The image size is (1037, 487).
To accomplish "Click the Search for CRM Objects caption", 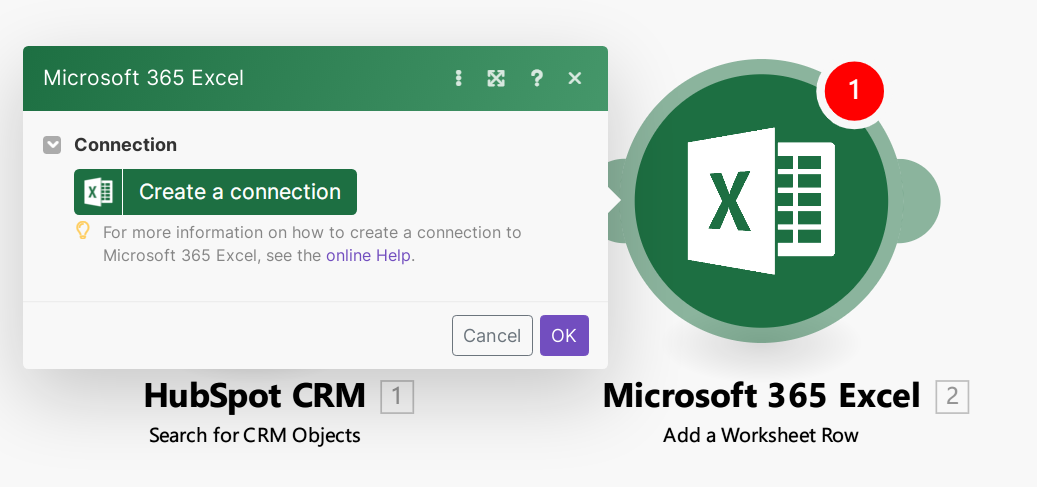I will [x=255, y=435].
